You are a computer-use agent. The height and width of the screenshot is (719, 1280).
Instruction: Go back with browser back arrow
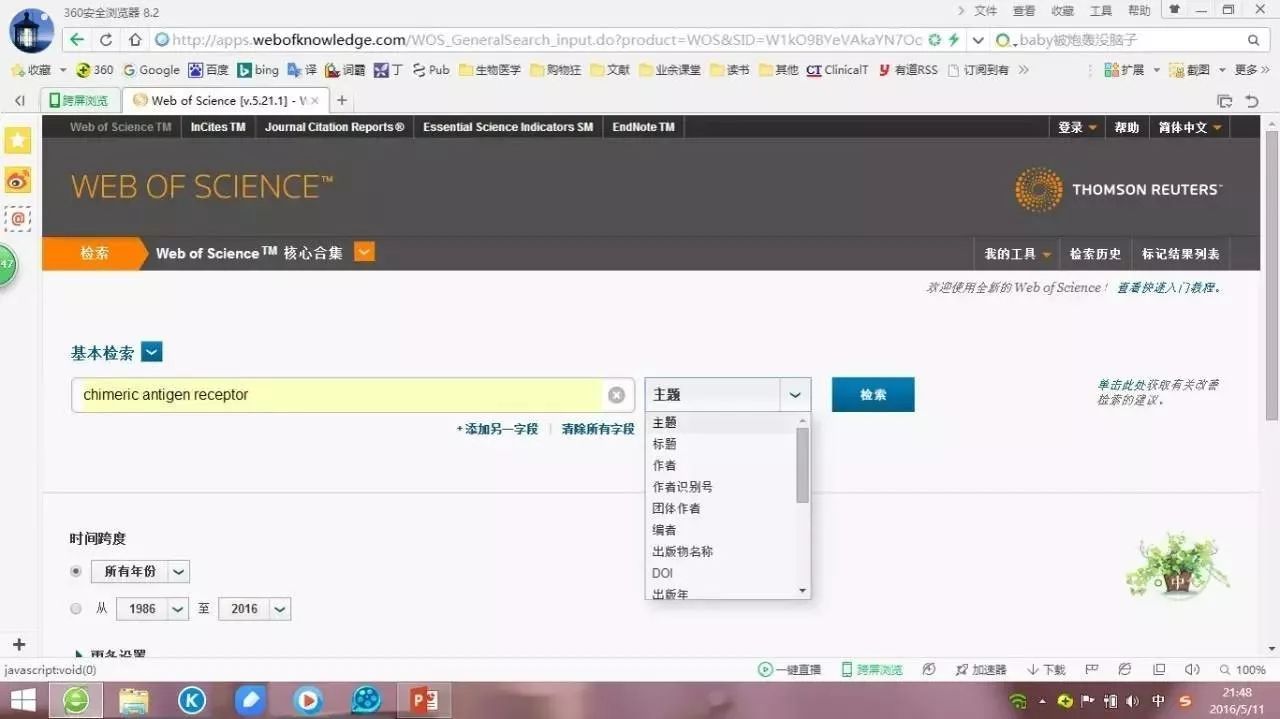coord(77,40)
